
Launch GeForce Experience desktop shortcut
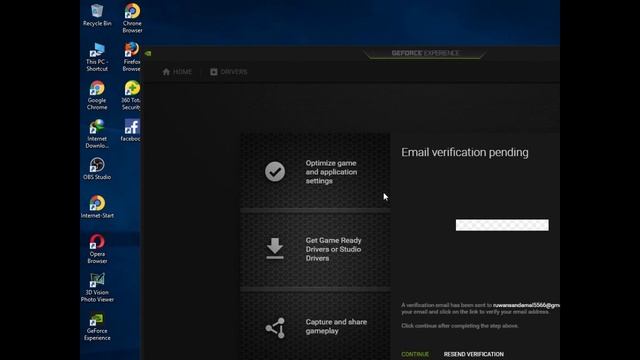[x=97, y=326]
